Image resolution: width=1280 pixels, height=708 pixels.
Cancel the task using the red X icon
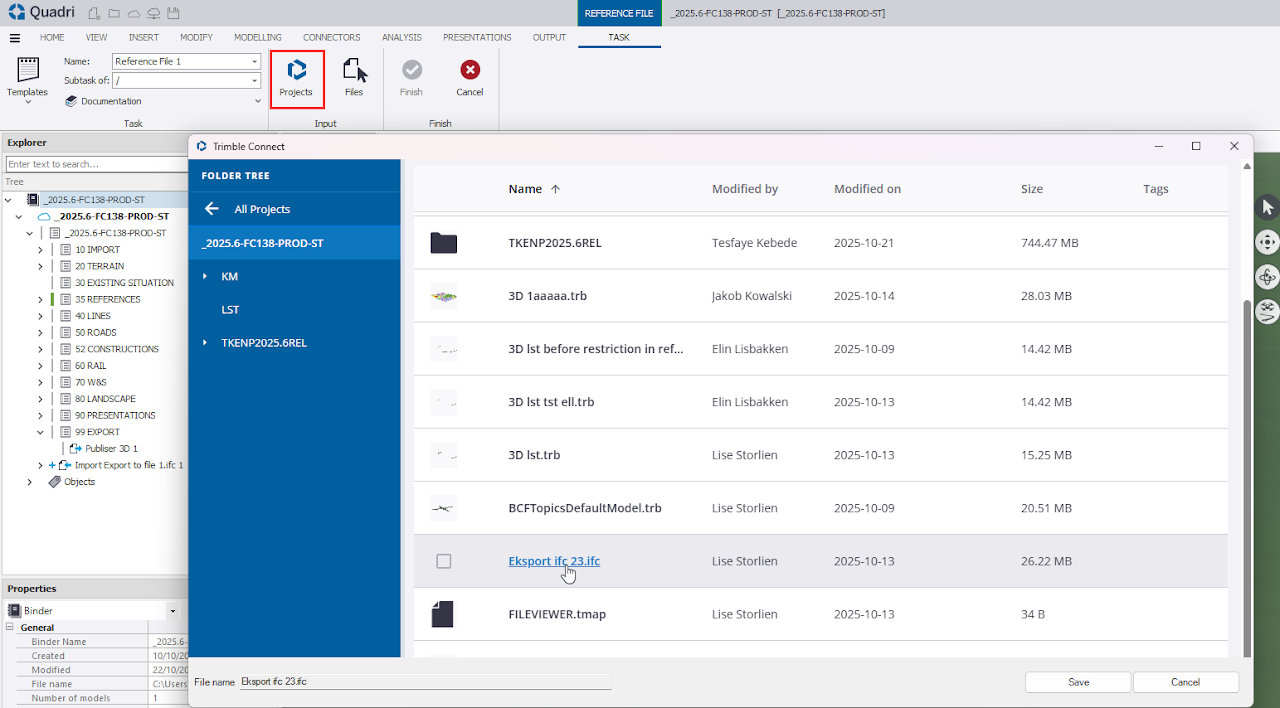(x=470, y=70)
